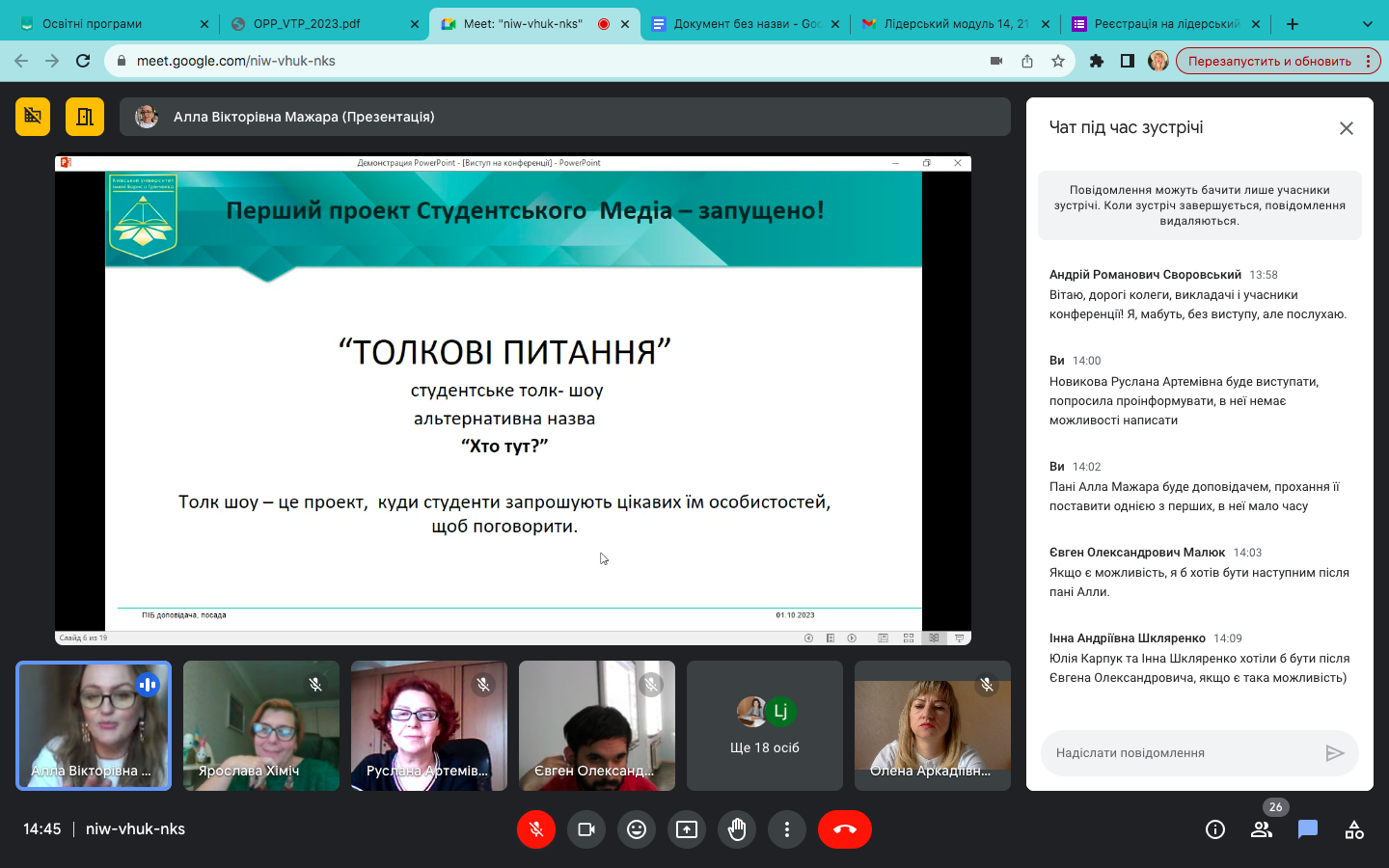Screen dimensions: 1389x868
Task: Open more options three-dot menu
Action: pyautogui.click(x=787, y=829)
